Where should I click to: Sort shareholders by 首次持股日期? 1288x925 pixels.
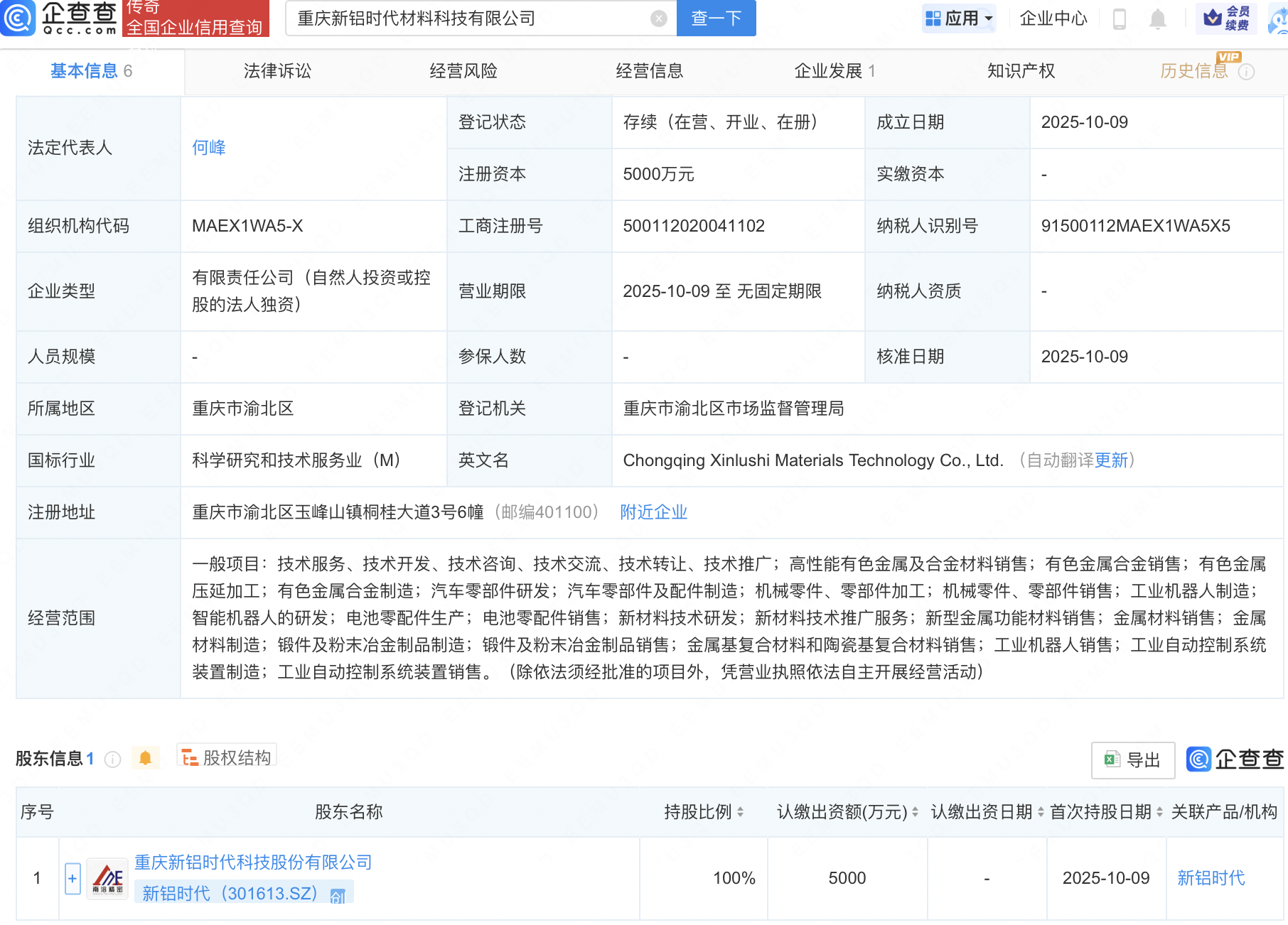(x=1159, y=812)
